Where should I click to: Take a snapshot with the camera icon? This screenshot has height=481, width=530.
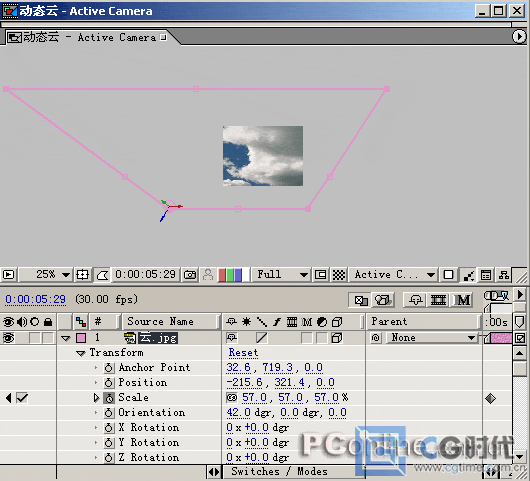pos(190,274)
